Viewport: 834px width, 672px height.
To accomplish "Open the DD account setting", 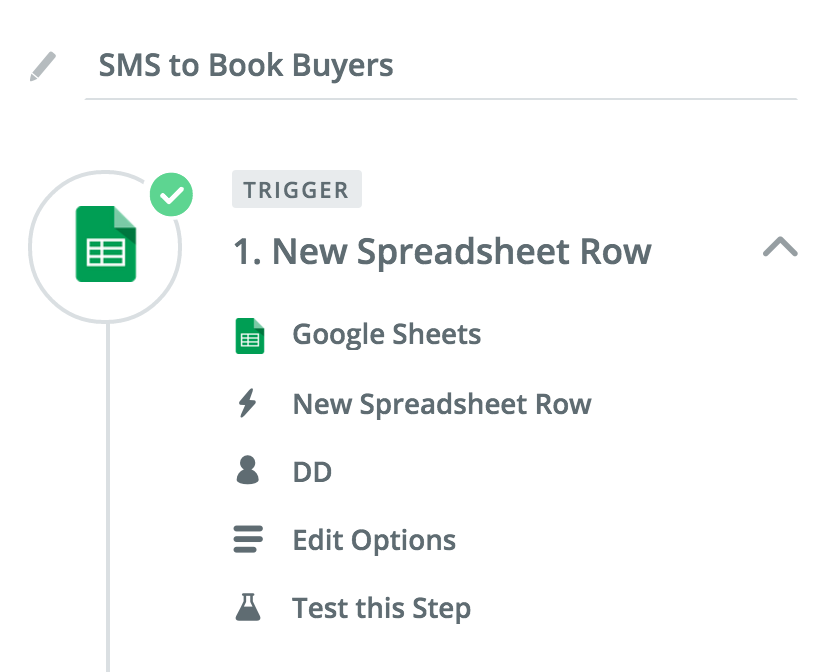I will click(x=312, y=471).
